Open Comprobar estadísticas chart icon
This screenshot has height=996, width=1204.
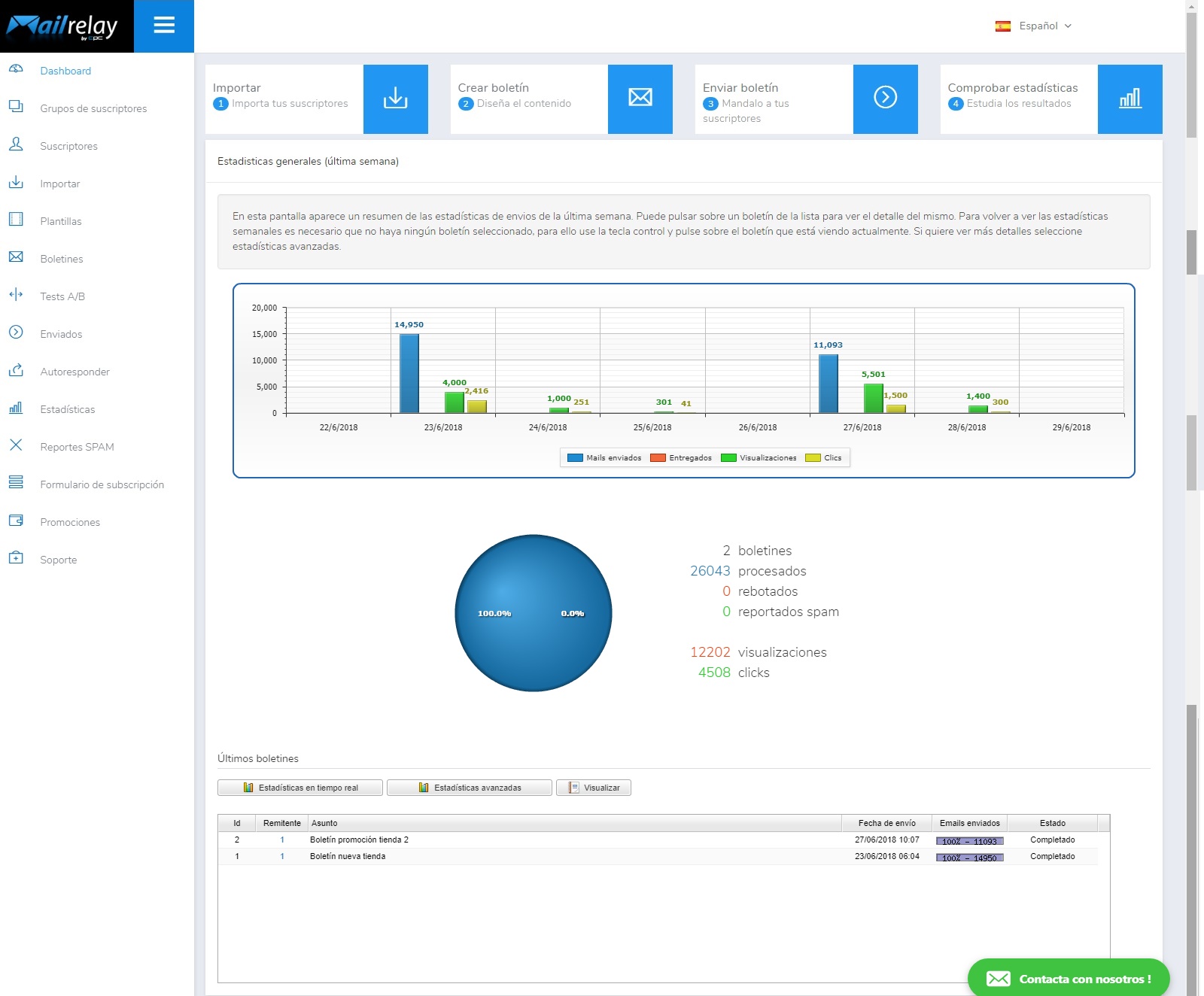coord(1130,99)
